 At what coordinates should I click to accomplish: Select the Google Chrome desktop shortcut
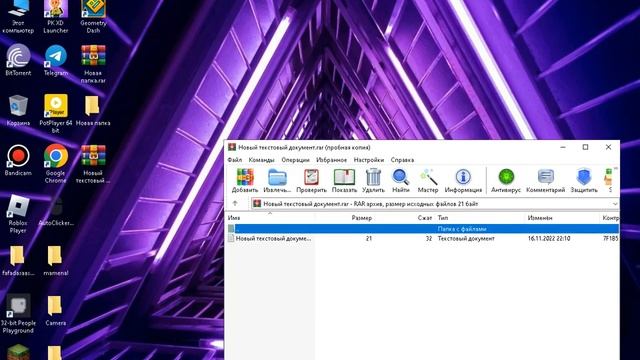56,164
